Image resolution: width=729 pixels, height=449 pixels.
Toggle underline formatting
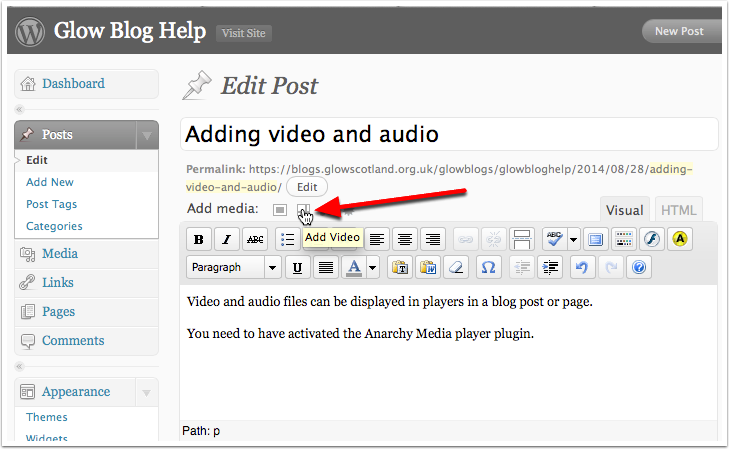pos(298,267)
